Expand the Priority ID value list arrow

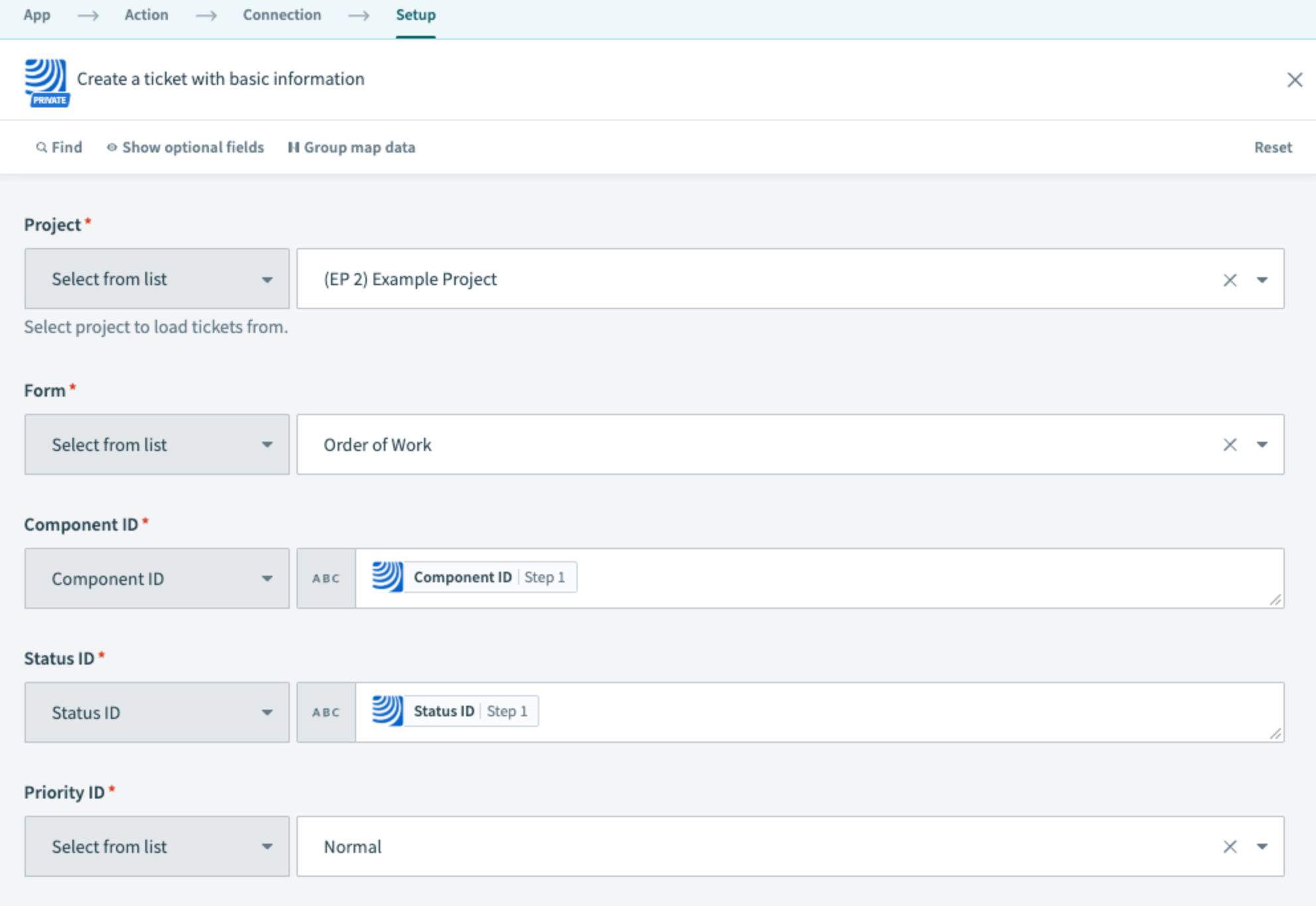click(1262, 847)
